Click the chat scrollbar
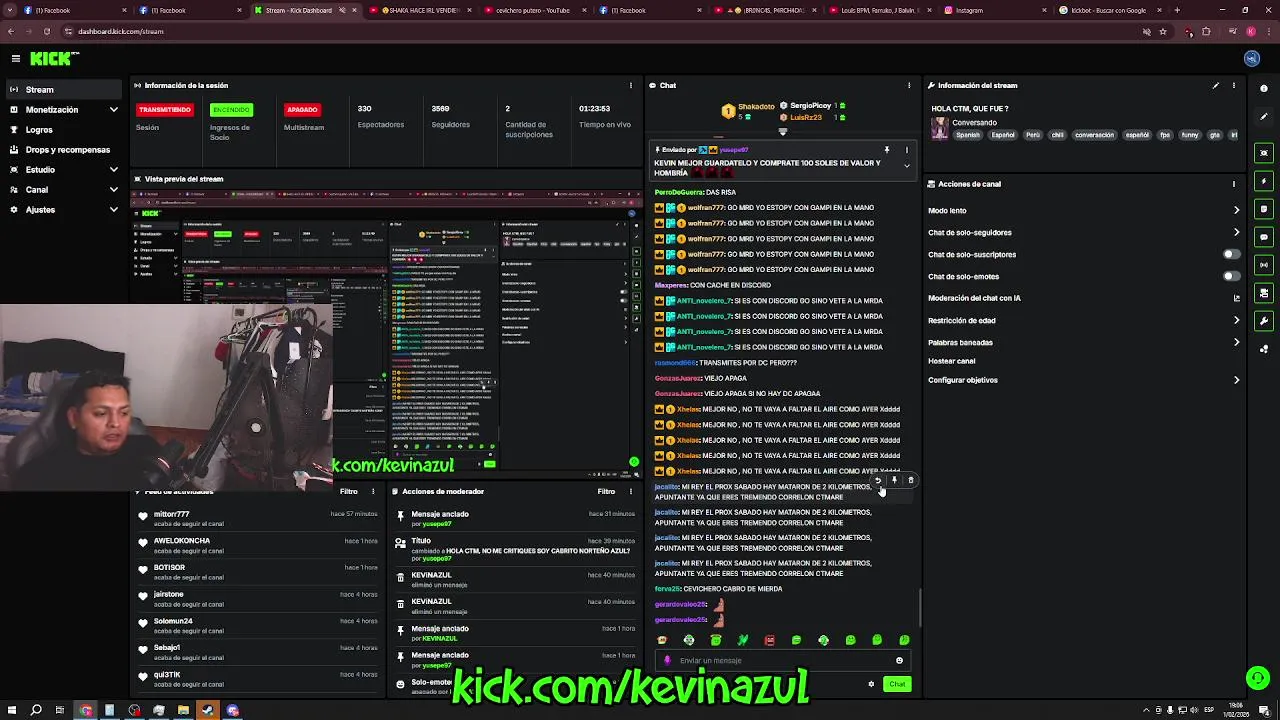 tap(920, 609)
